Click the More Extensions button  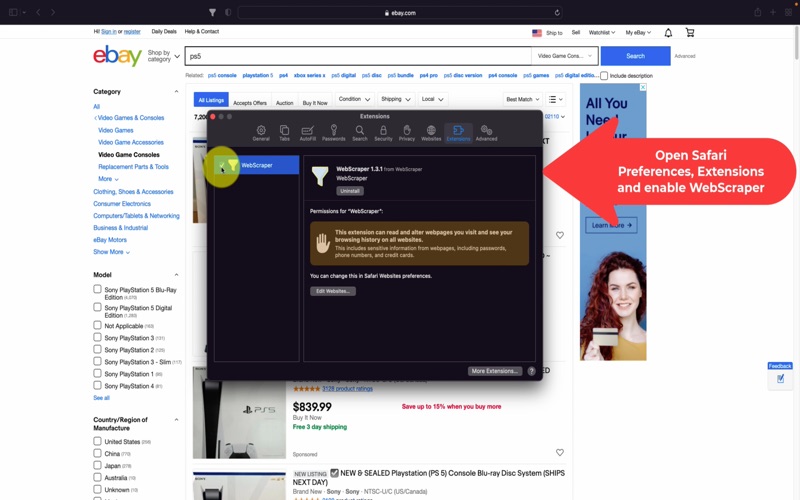click(x=495, y=371)
